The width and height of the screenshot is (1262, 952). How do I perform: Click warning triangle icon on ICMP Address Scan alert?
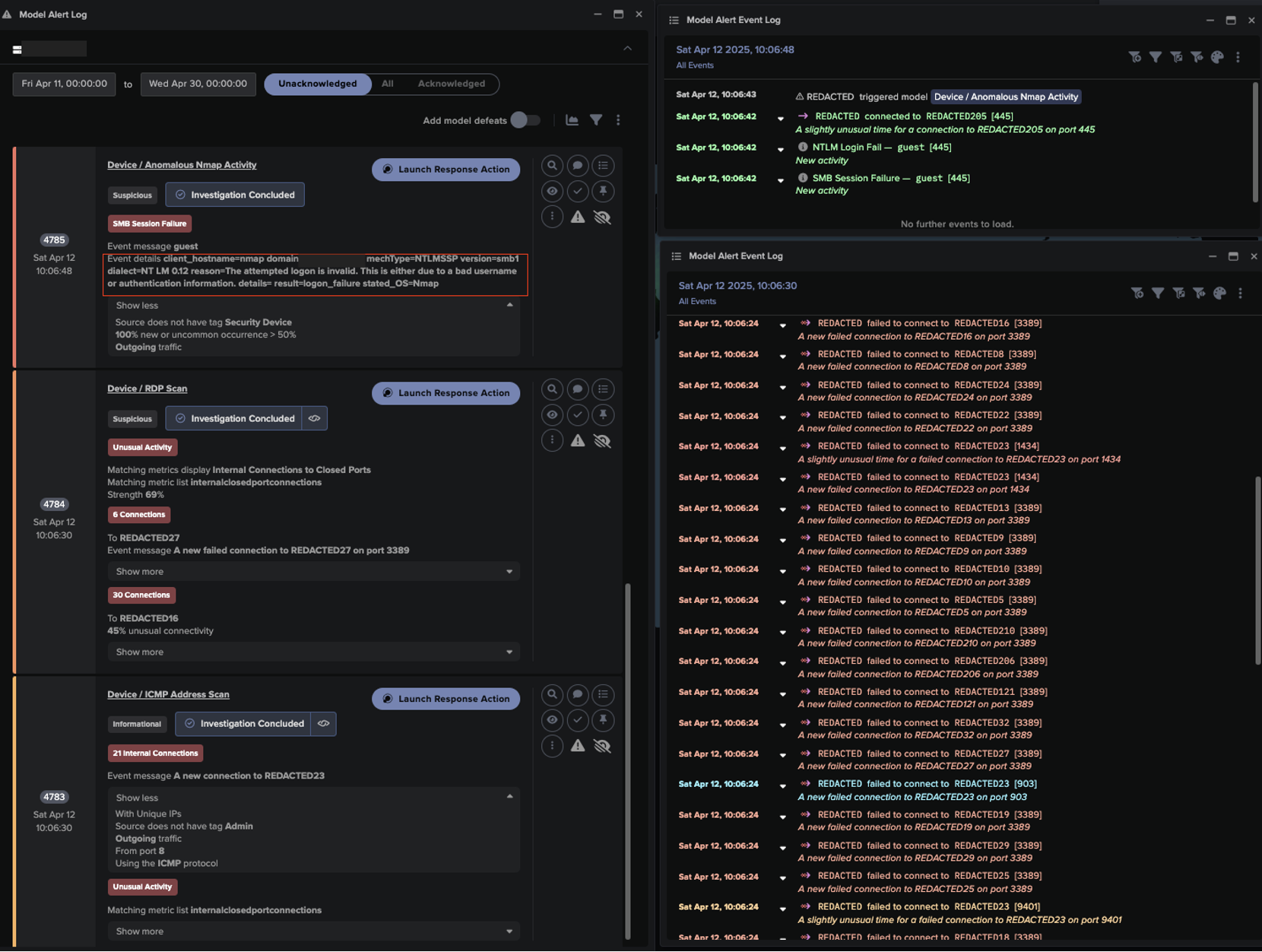click(578, 746)
